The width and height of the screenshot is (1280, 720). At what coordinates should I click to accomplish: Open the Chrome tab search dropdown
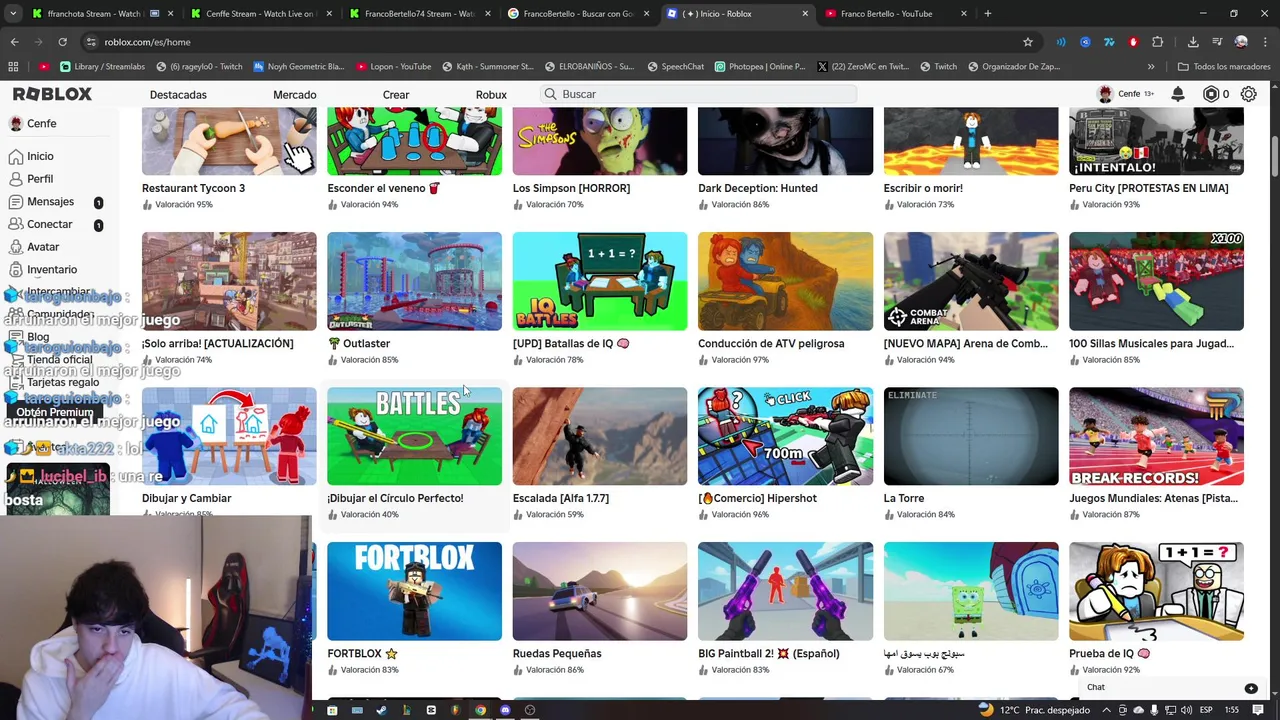tap(12, 13)
